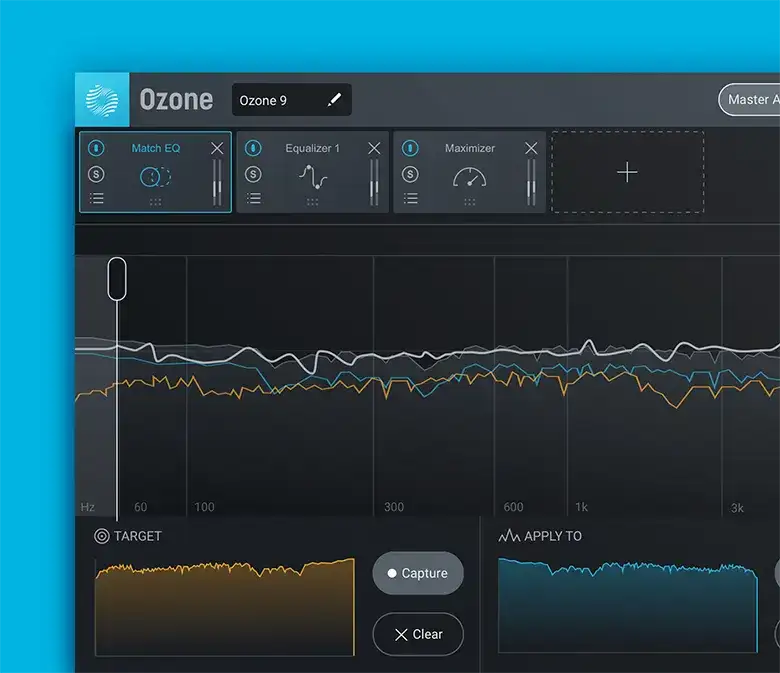Add a new module with plus slot
This screenshot has height=673, width=780.
(627, 172)
